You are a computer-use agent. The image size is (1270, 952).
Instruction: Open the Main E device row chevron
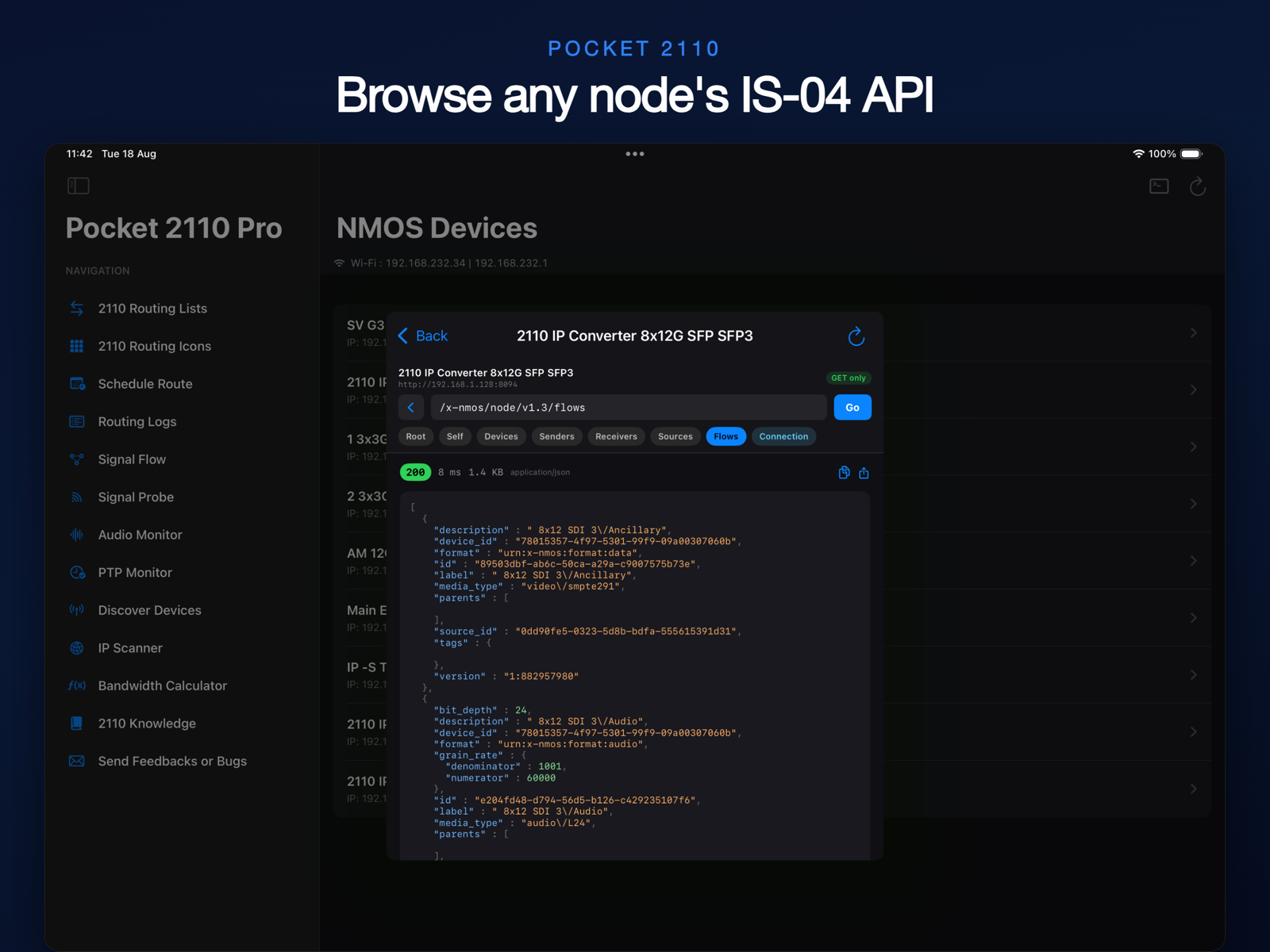coord(1193,618)
